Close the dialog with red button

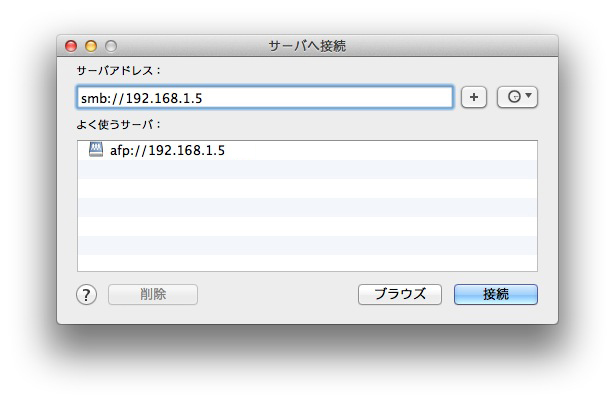(71, 46)
